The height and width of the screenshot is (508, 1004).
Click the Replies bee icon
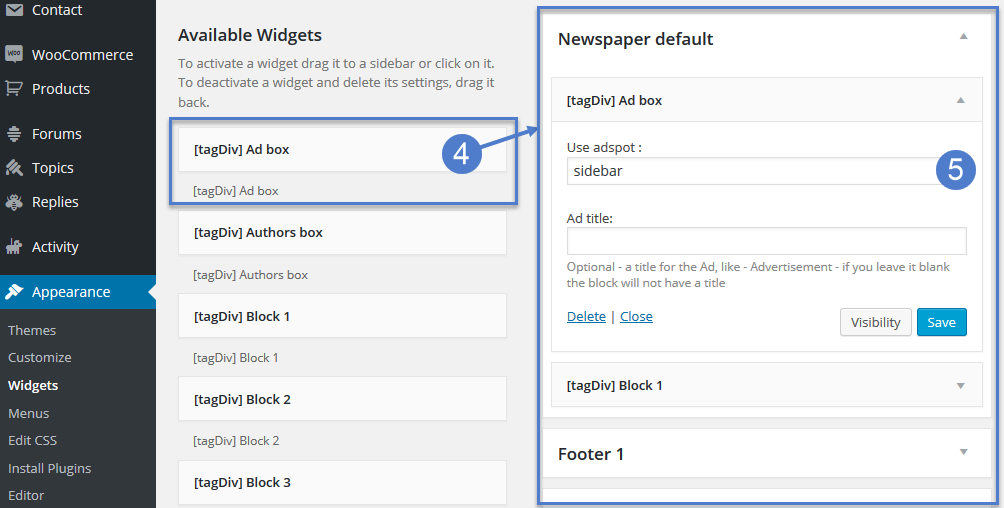(x=14, y=202)
